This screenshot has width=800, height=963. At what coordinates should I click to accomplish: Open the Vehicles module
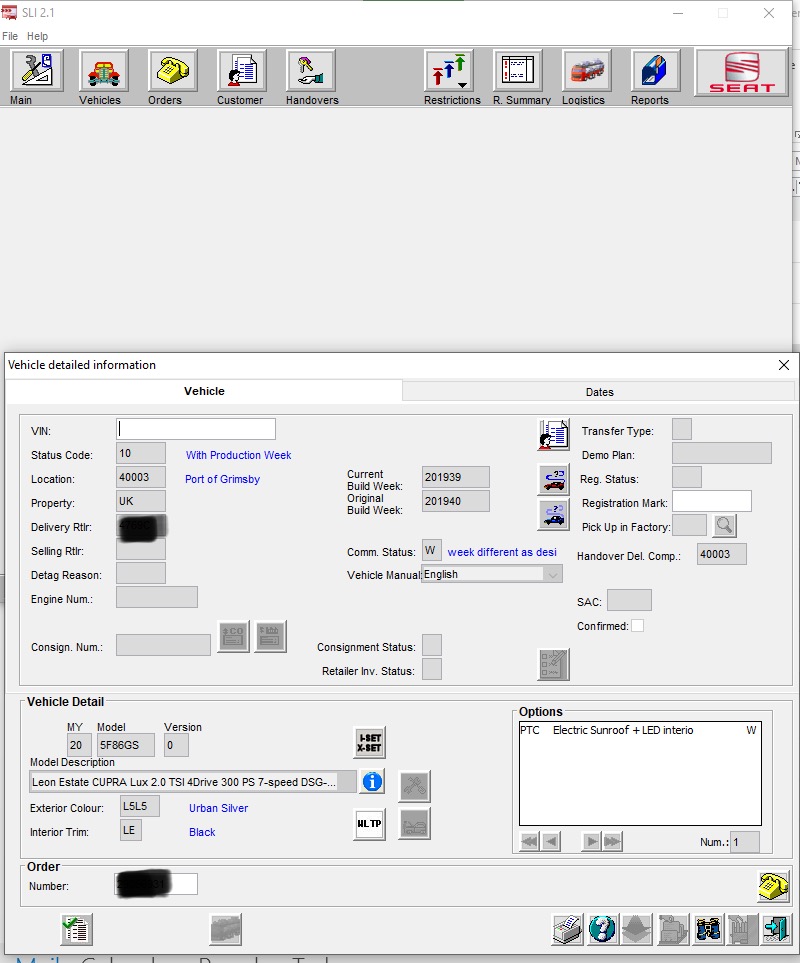click(x=103, y=71)
